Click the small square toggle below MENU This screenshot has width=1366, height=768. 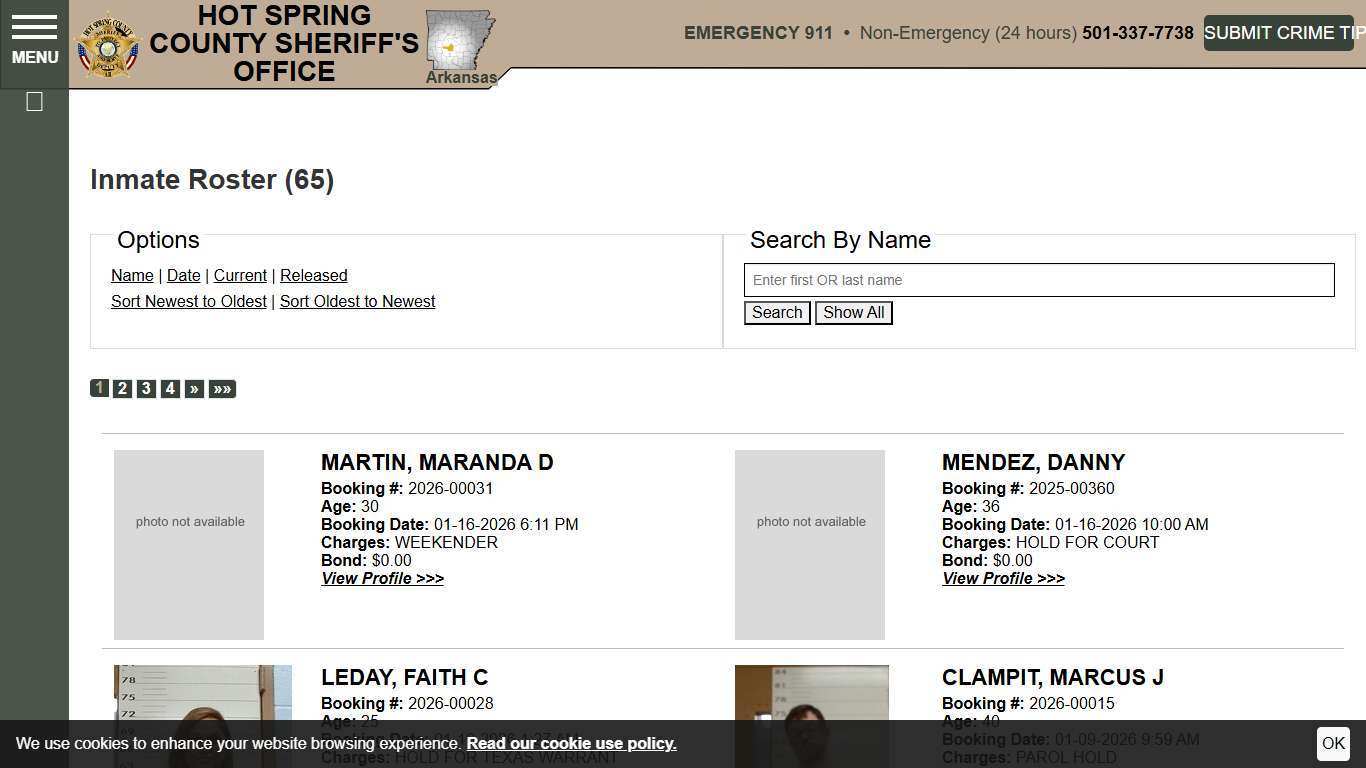[x=34, y=101]
